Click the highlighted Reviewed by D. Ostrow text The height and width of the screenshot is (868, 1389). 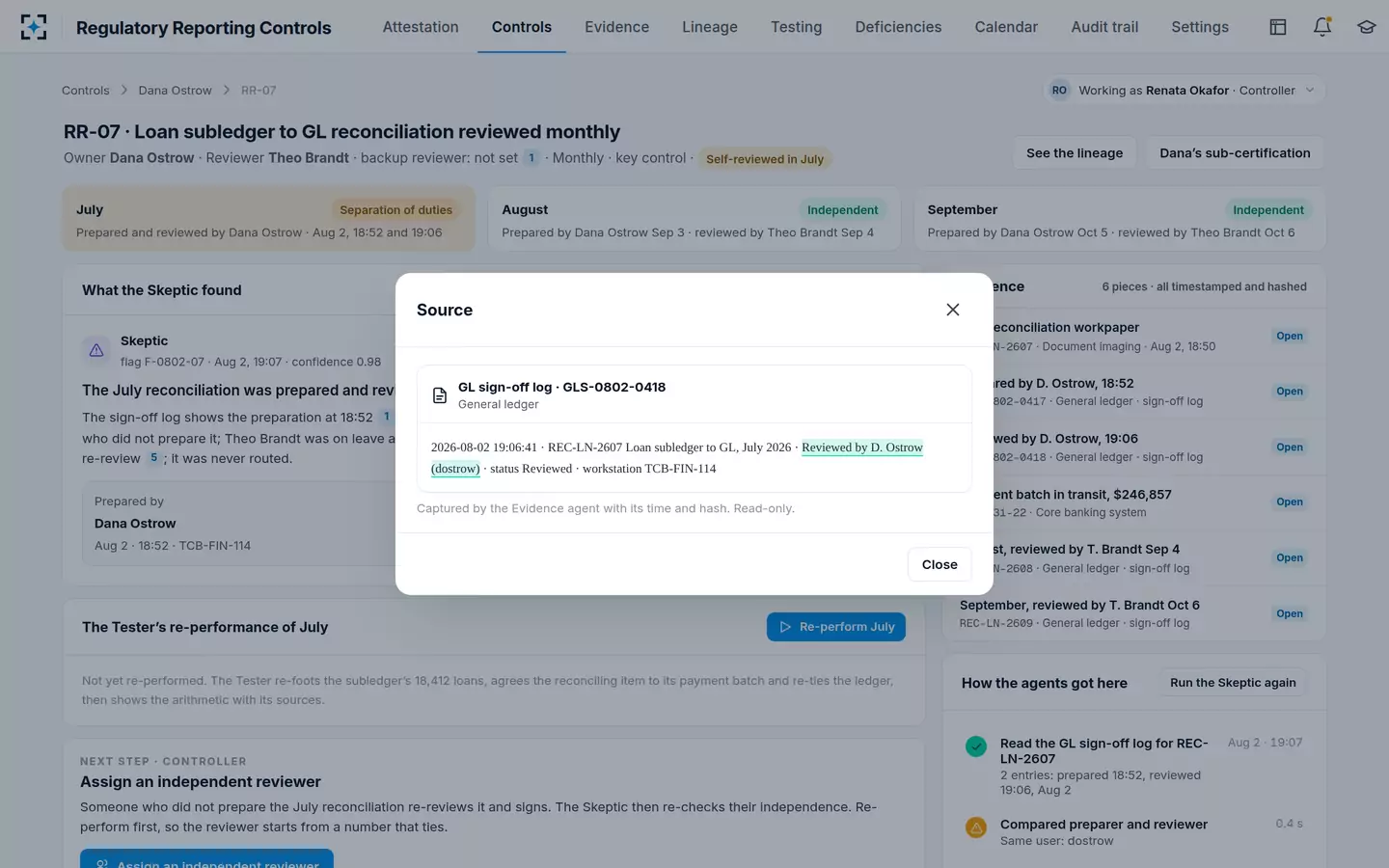coord(862,448)
